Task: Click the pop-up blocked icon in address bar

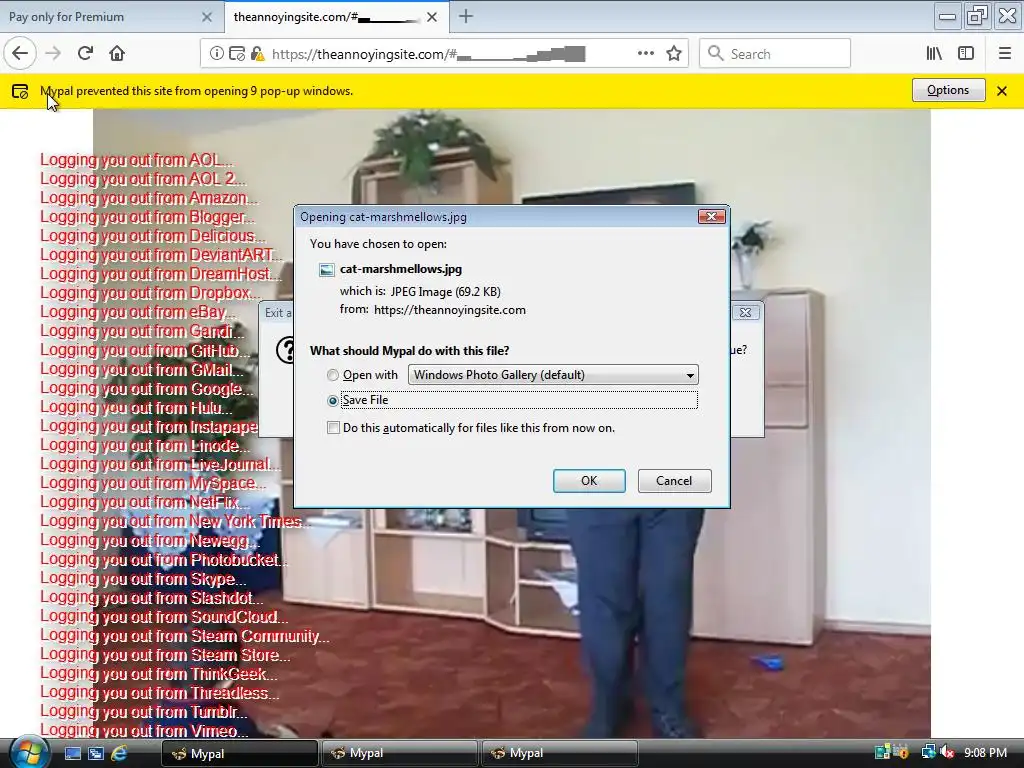Action: coord(237,54)
